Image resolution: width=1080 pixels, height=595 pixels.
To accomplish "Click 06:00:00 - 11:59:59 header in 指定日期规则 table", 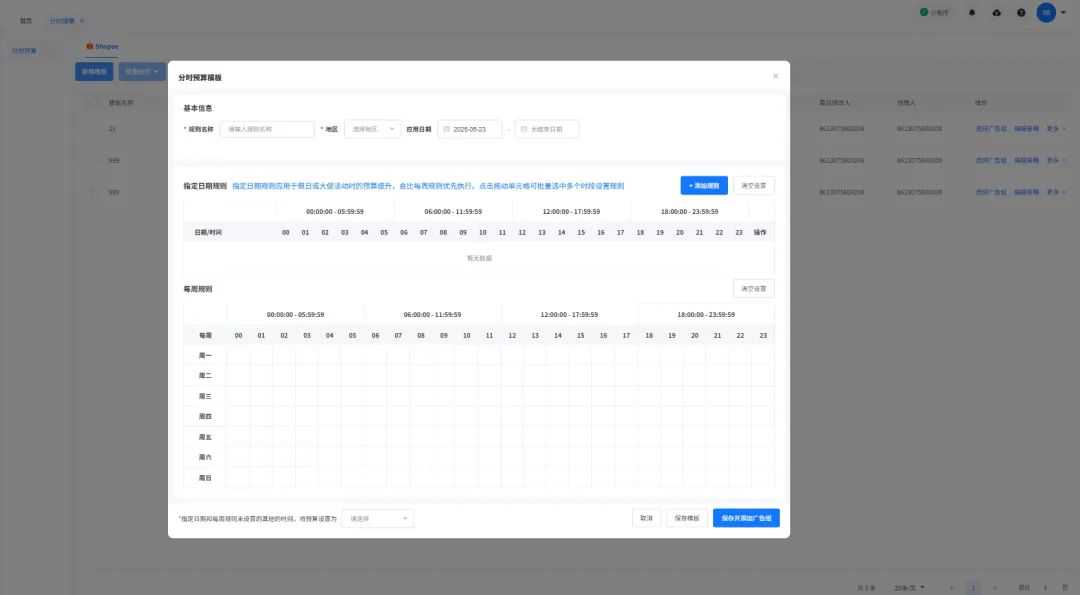I will pyautogui.click(x=453, y=211).
